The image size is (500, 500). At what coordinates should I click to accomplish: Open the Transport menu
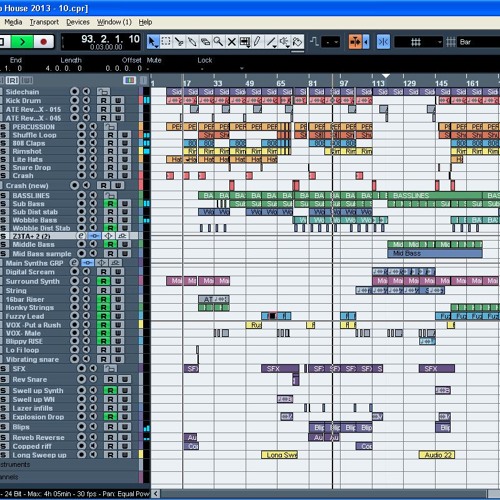[x=44, y=22]
